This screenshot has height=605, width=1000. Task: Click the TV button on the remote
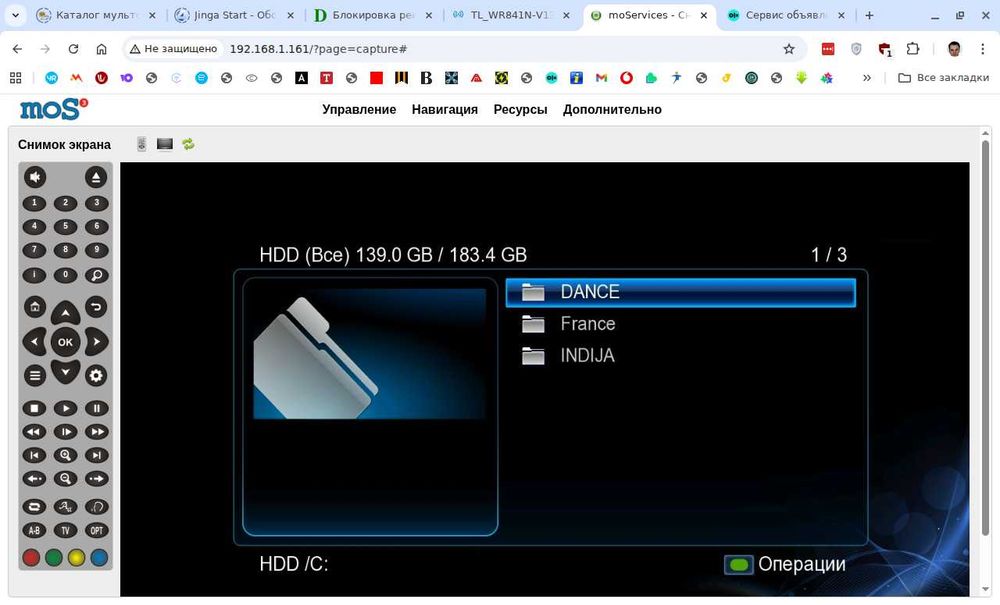[x=65, y=530]
